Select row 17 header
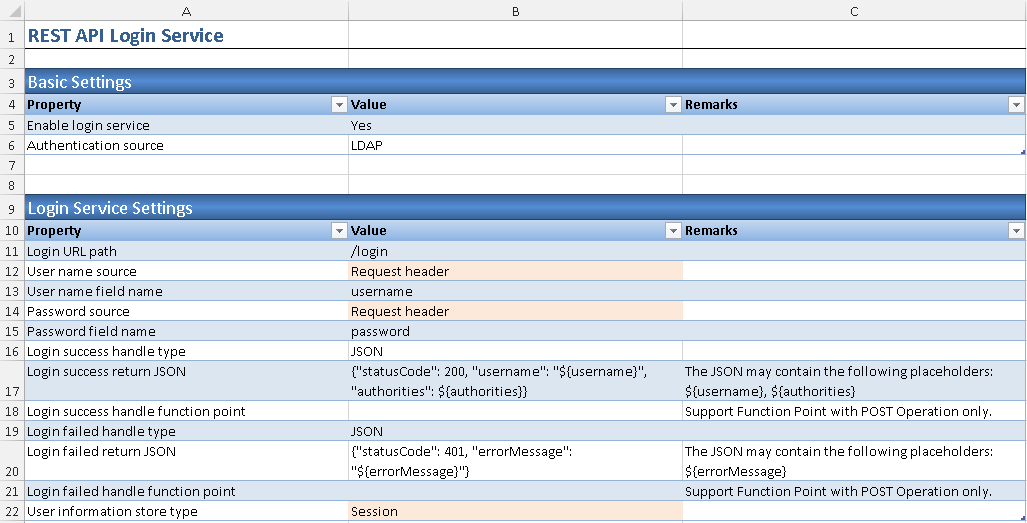Viewport: 1027px width, 523px height. click(10, 381)
